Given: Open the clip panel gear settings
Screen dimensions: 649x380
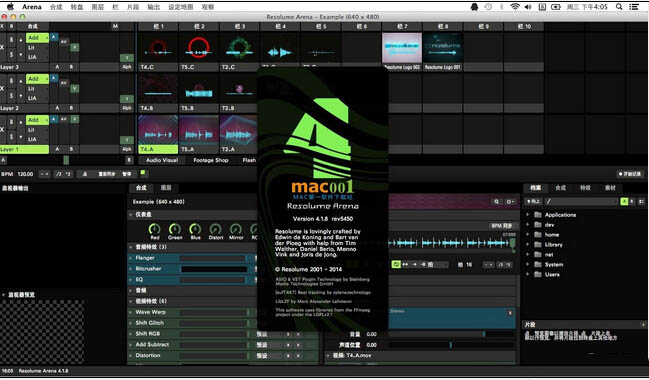Looking at the screenshot, I should pos(510,202).
